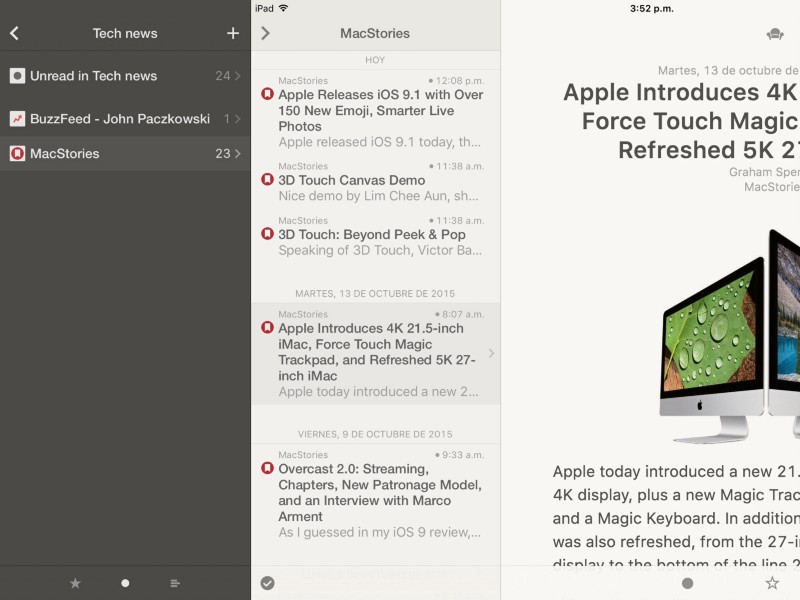Screen dimensions: 800x600
Task: Open article Apple Releases iOS 9.1
Action: [375, 111]
